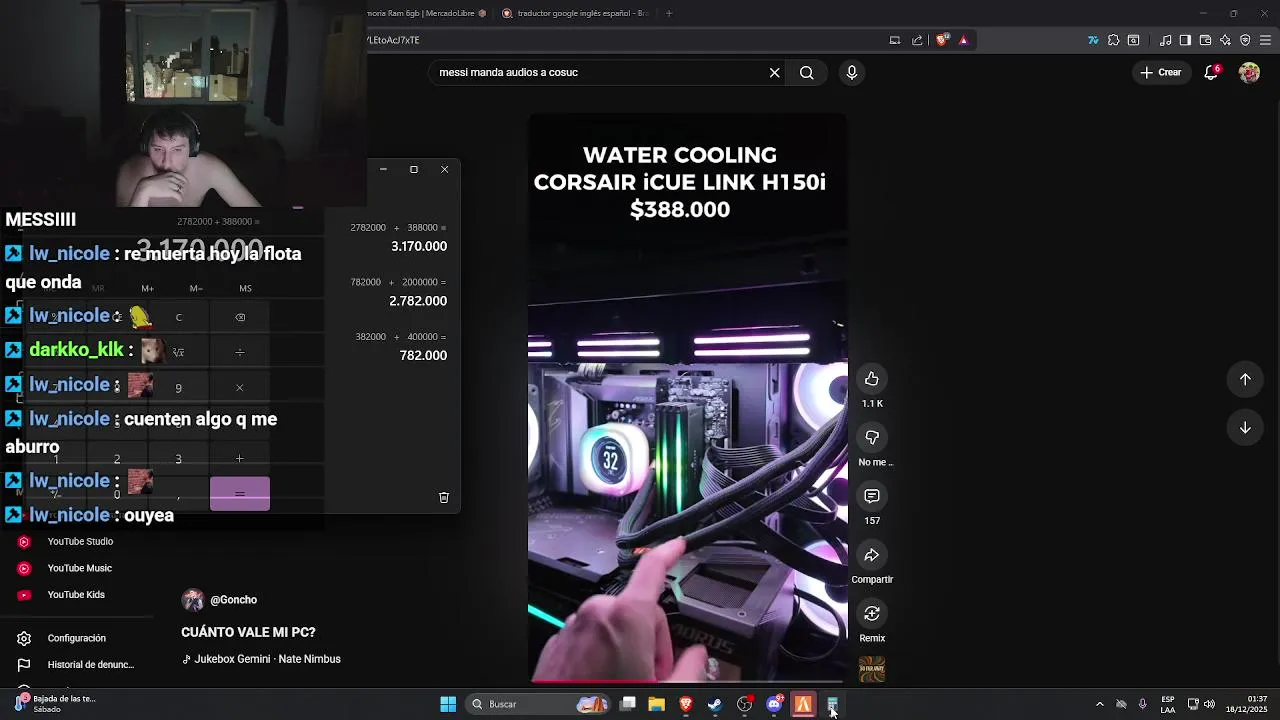
Task: Open YouTube account avatar menu
Action: coord(1249,72)
